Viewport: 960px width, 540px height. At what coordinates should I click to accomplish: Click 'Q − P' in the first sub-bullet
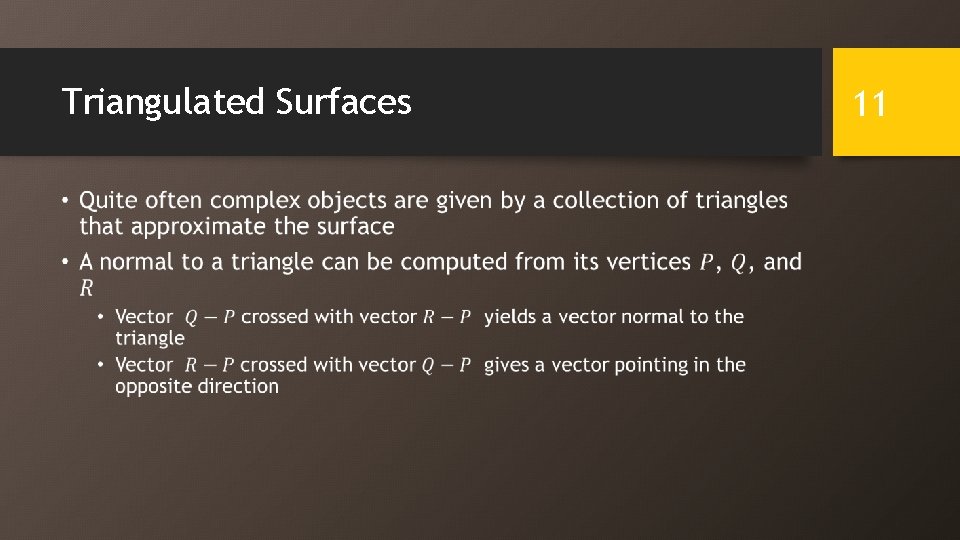(209, 317)
